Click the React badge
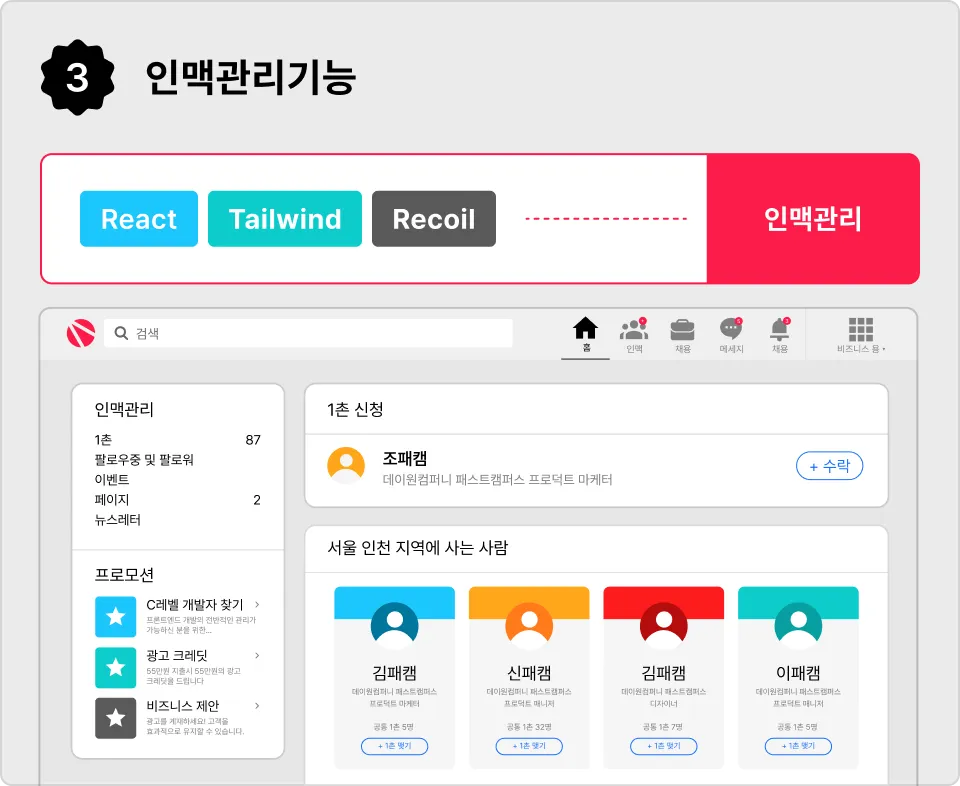 tap(139, 219)
